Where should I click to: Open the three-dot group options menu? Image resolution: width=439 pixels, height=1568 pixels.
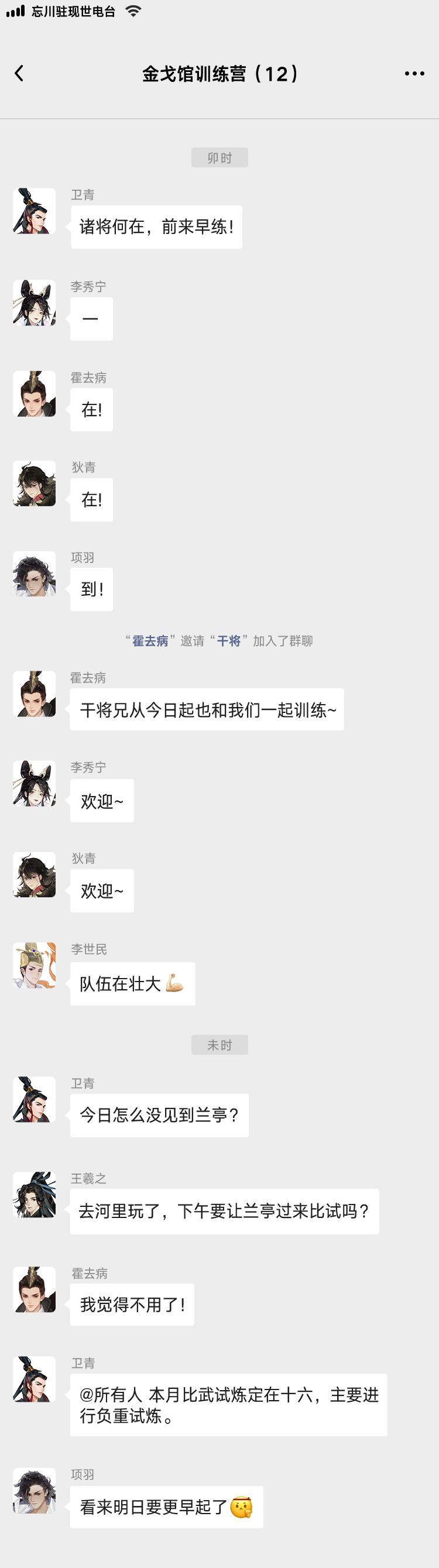click(414, 74)
